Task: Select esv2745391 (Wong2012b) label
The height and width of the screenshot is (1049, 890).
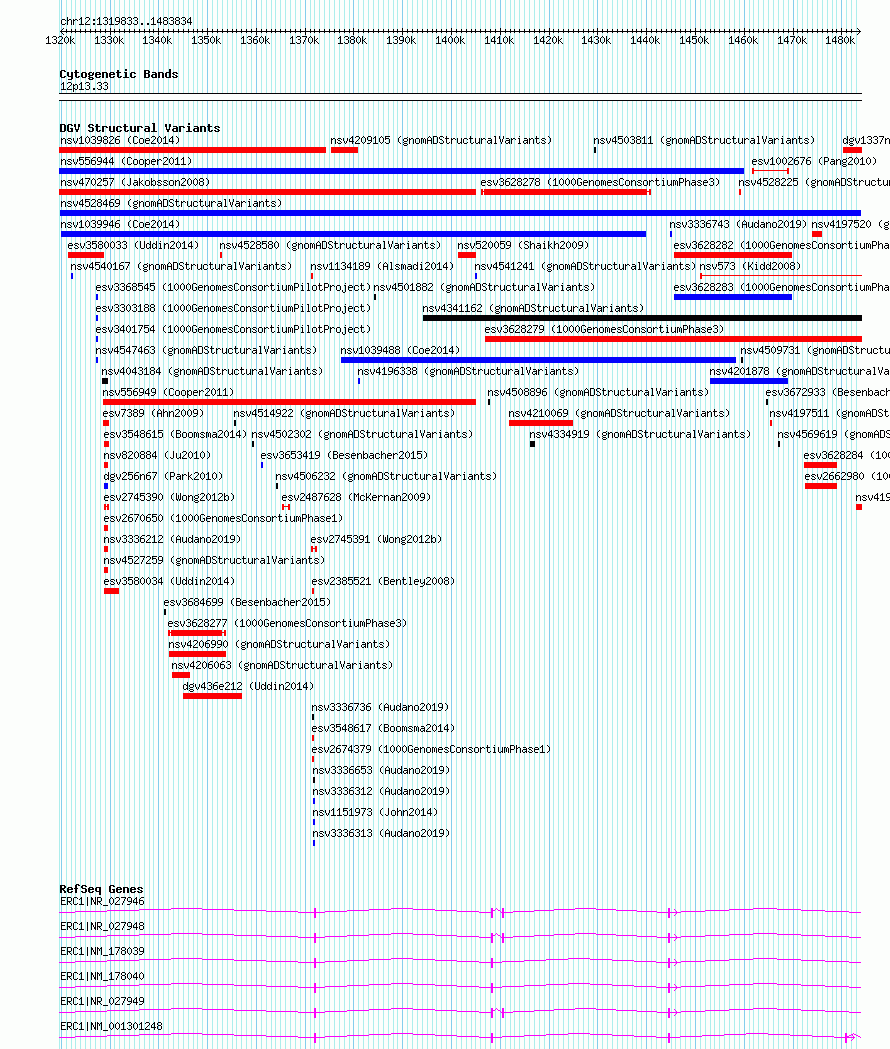Action: click(x=376, y=539)
